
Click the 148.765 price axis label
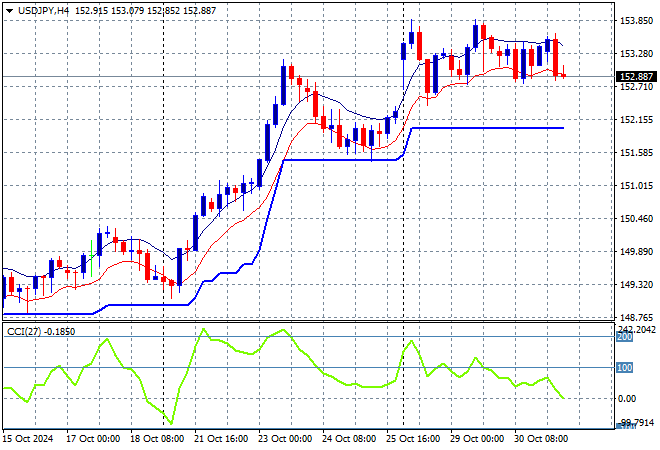point(636,318)
